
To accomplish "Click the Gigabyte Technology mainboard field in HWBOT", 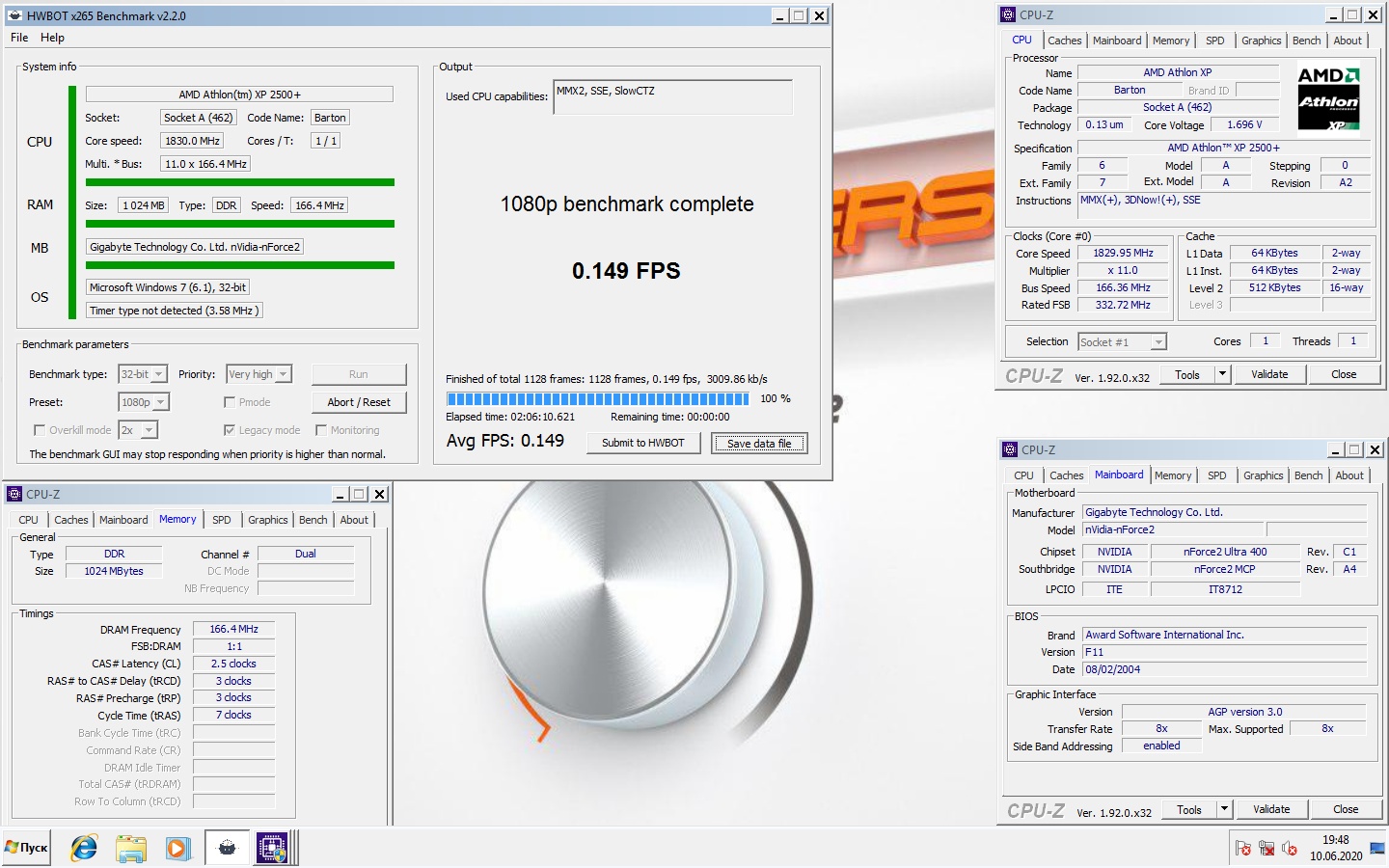I will tap(195, 247).
